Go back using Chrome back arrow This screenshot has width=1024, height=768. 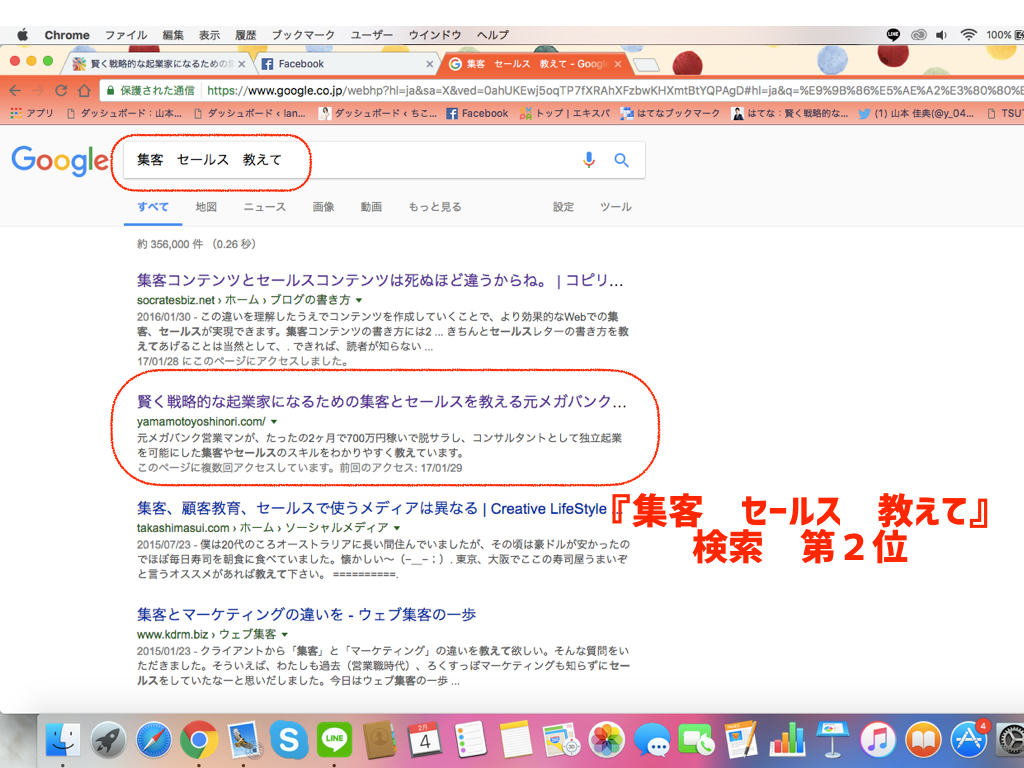[x=15, y=90]
